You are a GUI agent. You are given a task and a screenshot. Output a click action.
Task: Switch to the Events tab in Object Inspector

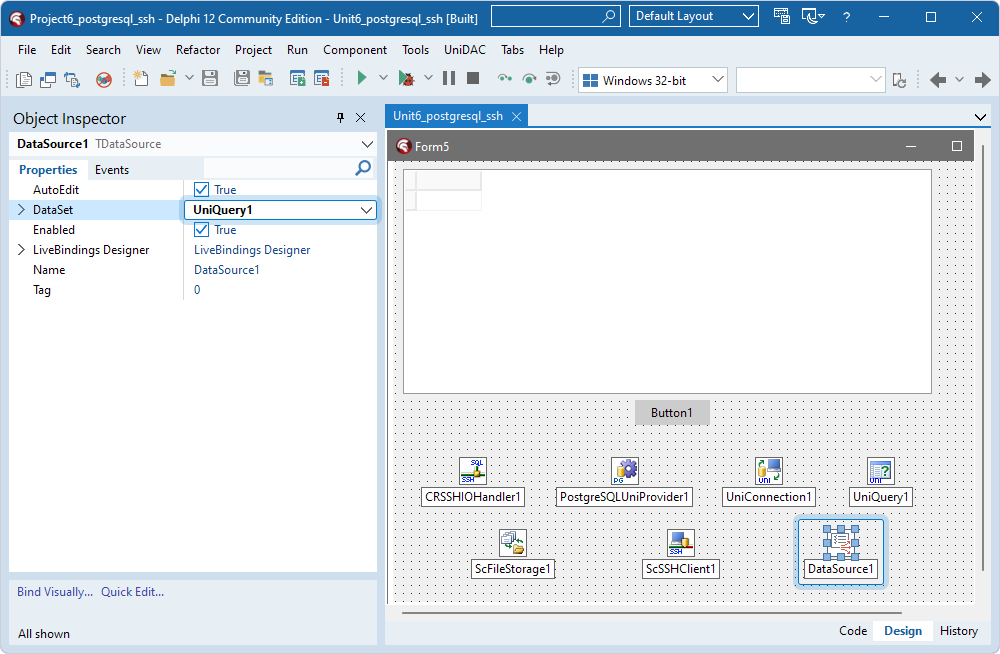pos(111,169)
